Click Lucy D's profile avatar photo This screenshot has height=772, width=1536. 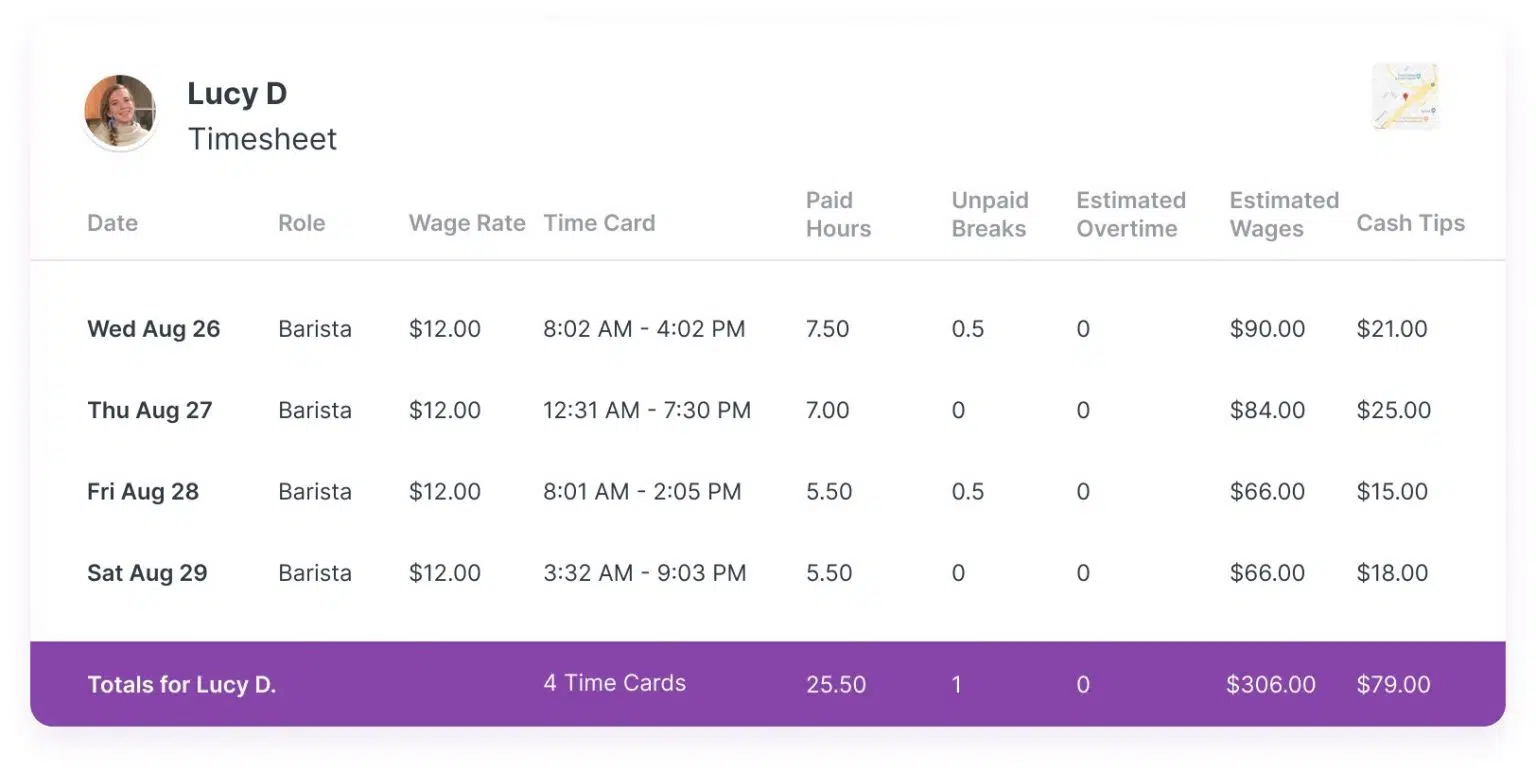pyautogui.click(x=120, y=112)
